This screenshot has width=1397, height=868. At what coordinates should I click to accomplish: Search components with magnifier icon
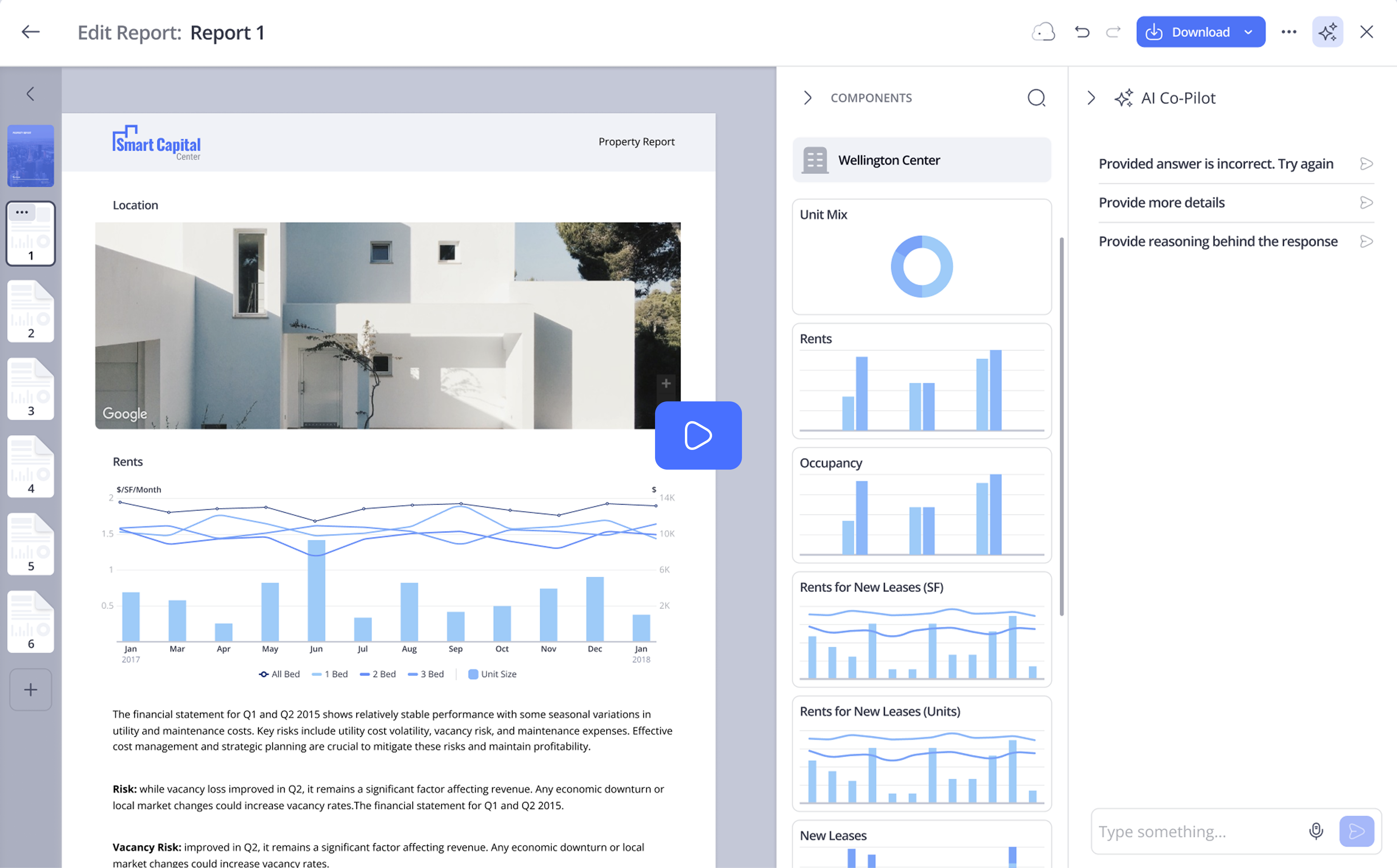(1036, 98)
